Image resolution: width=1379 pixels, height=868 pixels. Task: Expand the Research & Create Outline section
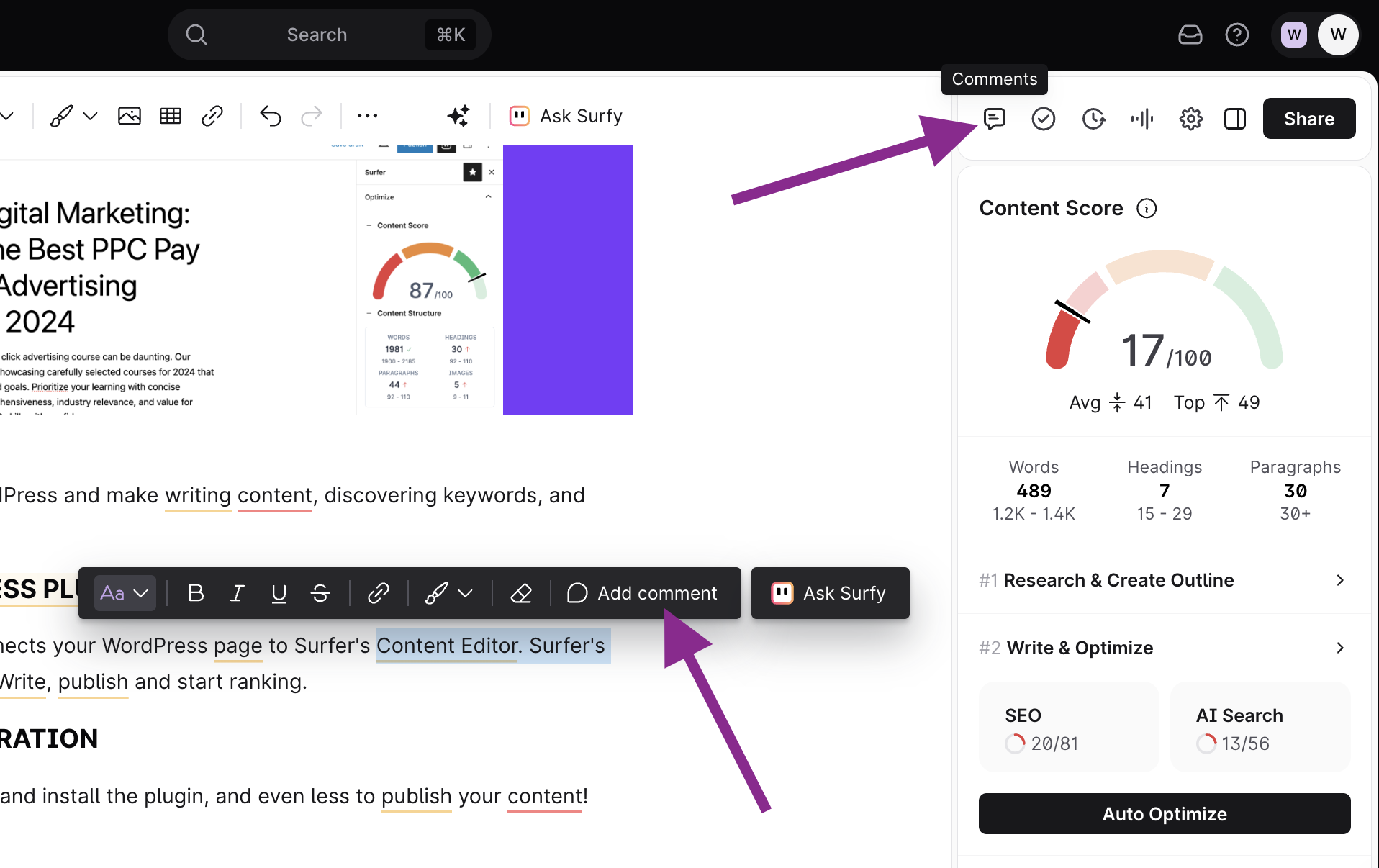point(1163,580)
